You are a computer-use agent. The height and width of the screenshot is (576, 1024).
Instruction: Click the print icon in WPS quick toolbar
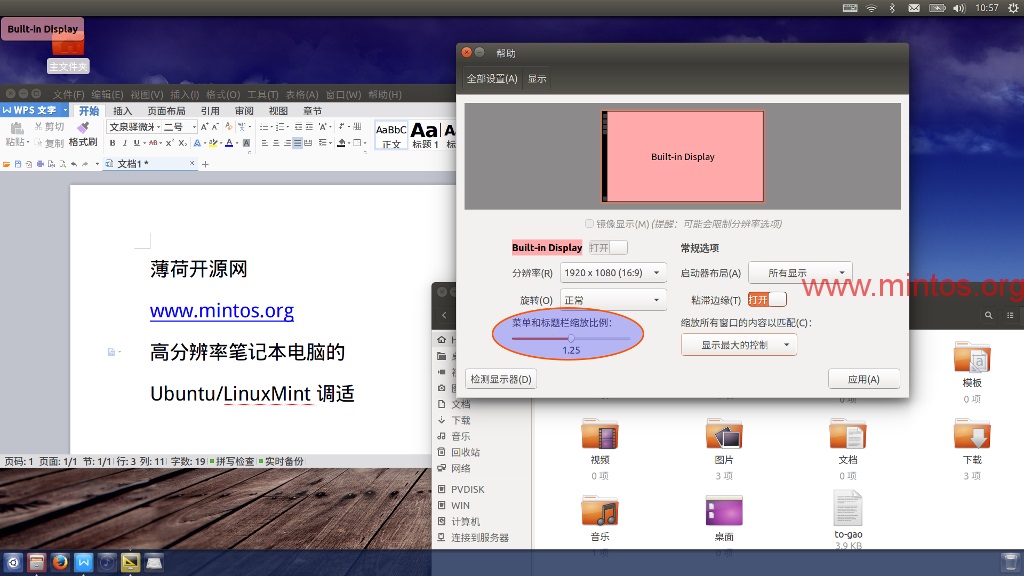40,164
